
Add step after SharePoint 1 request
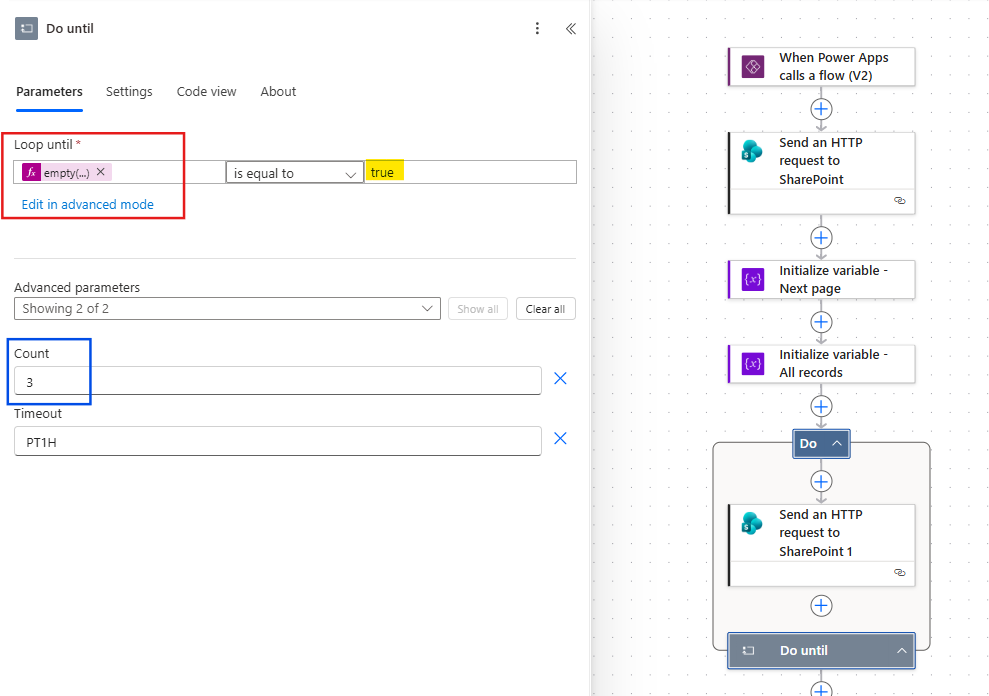coord(821,606)
